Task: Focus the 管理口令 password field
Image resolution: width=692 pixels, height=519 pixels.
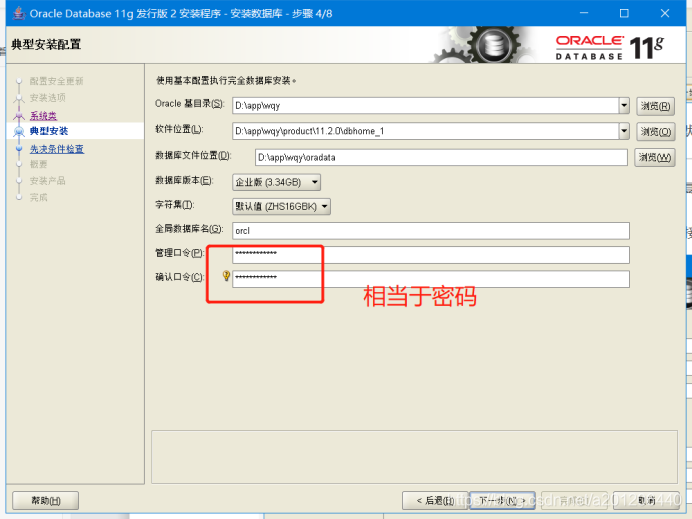Action: pyautogui.click(x=431, y=255)
